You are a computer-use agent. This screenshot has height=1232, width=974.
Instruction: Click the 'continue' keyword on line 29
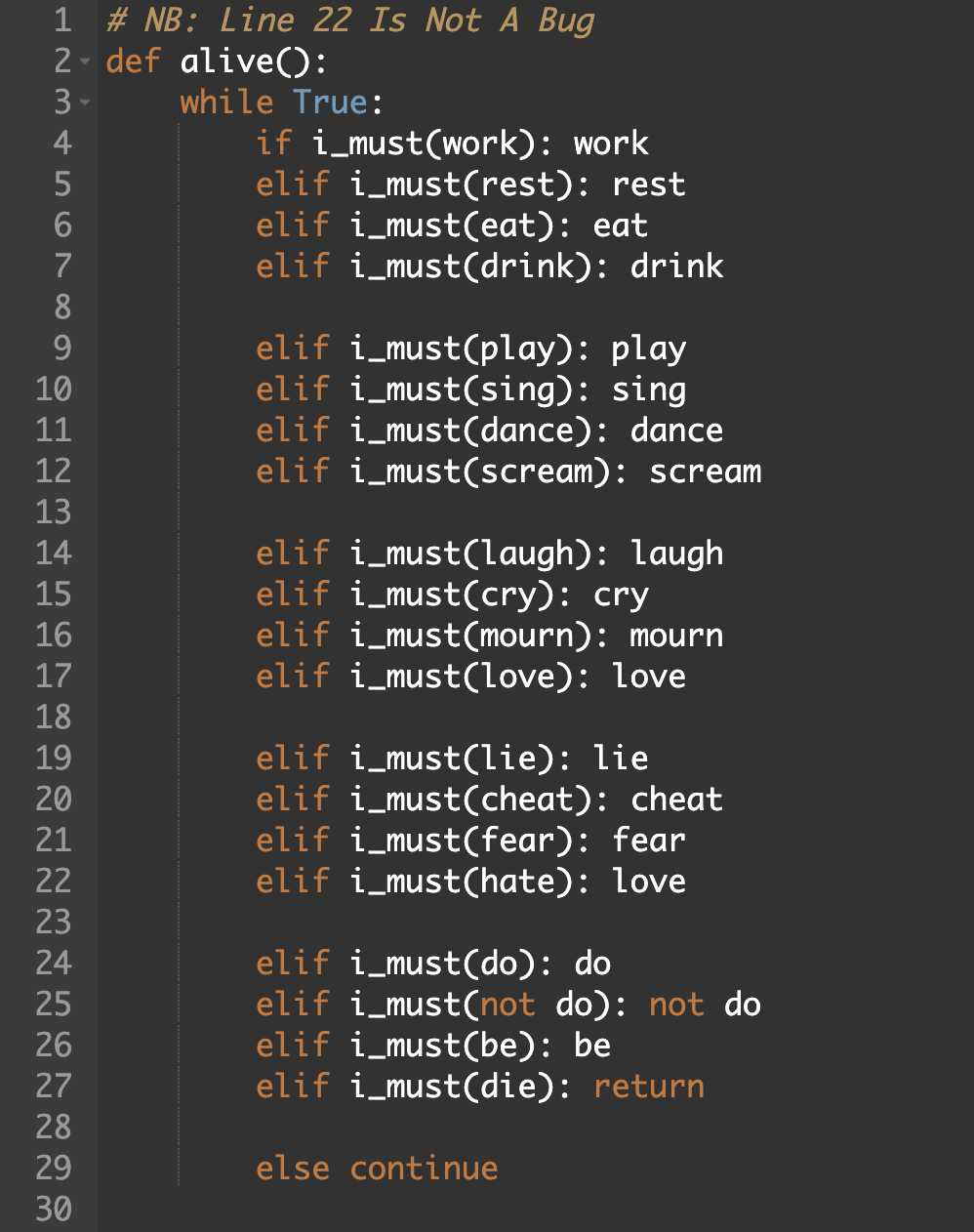click(x=424, y=1169)
